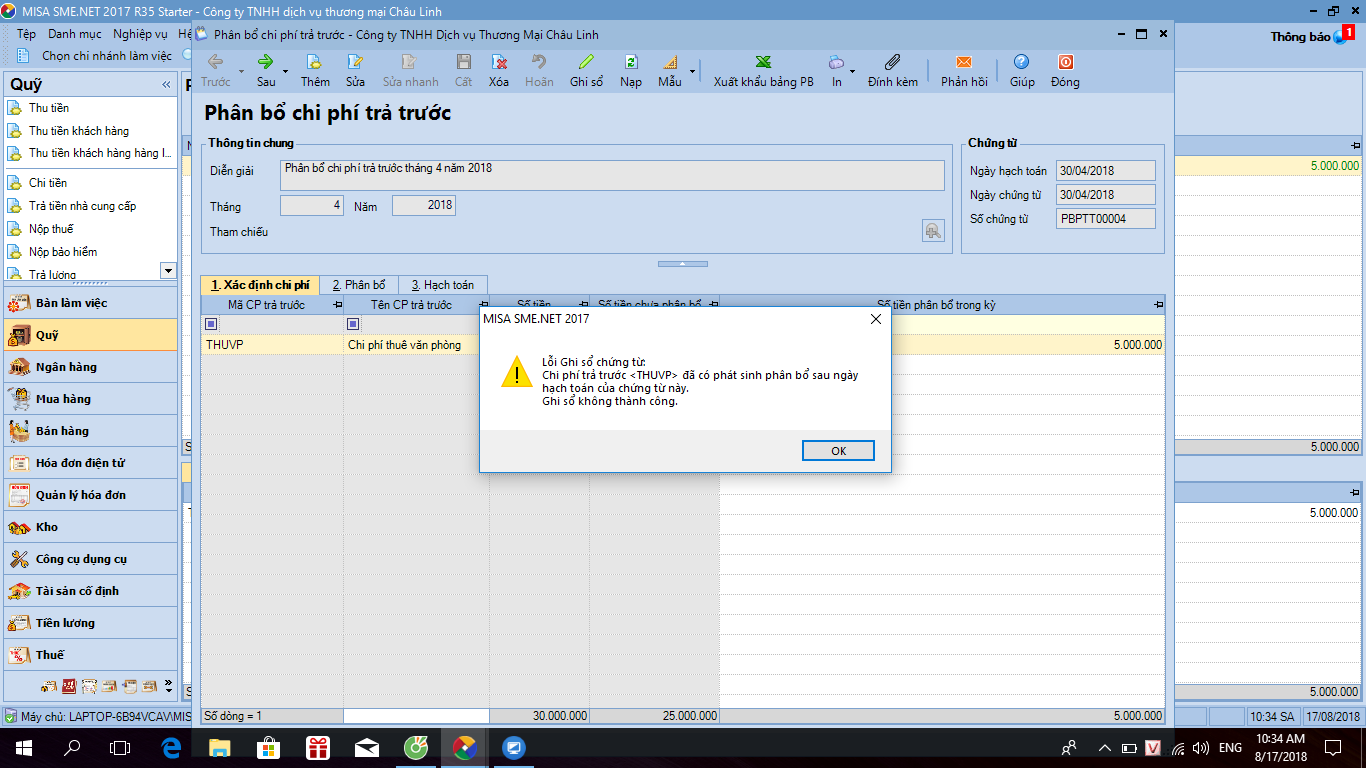Open the Tệp menu
The image size is (1366, 768).
click(x=26, y=34)
